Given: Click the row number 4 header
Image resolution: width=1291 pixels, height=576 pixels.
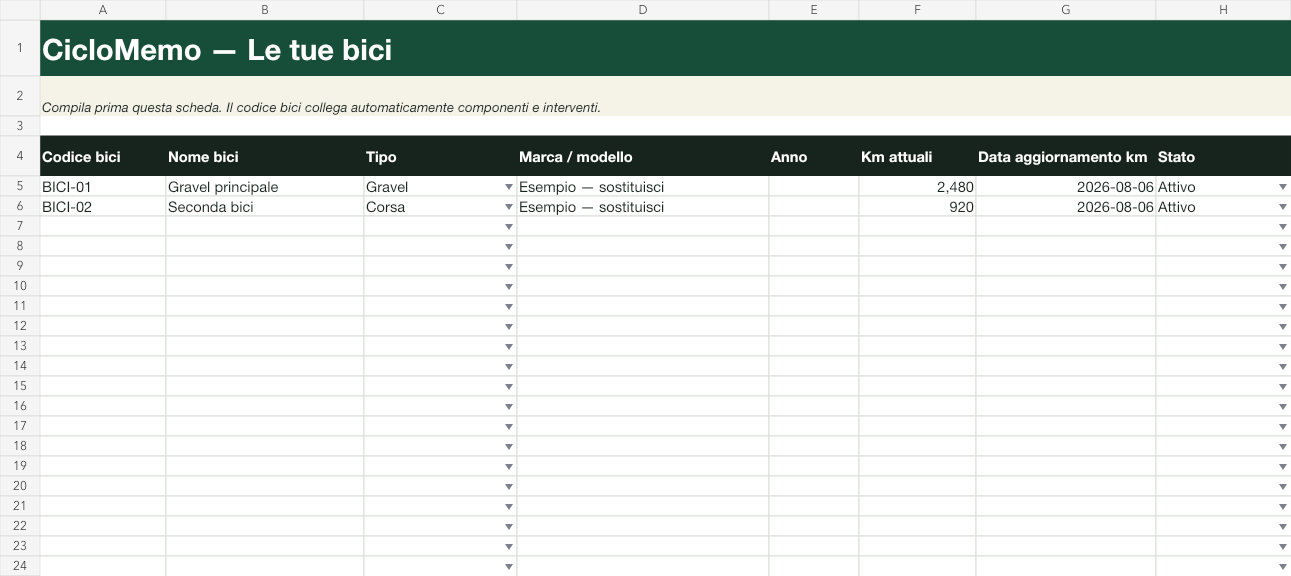Looking at the screenshot, I should pyautogui.click(x=20, y=156).
